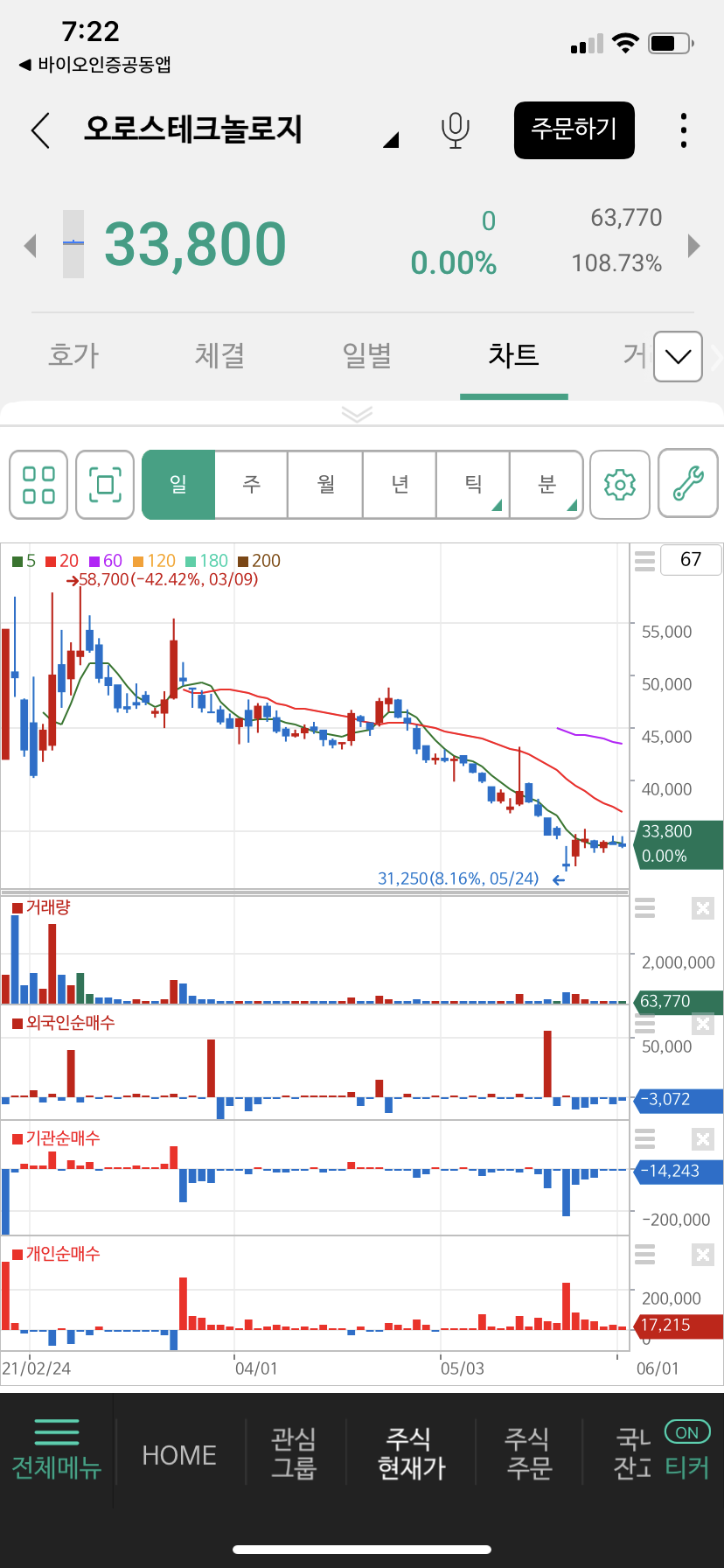Screen dimensions: 724x1568
Task: Go back with the left chevron arrow
Action: tap(40, 130)
